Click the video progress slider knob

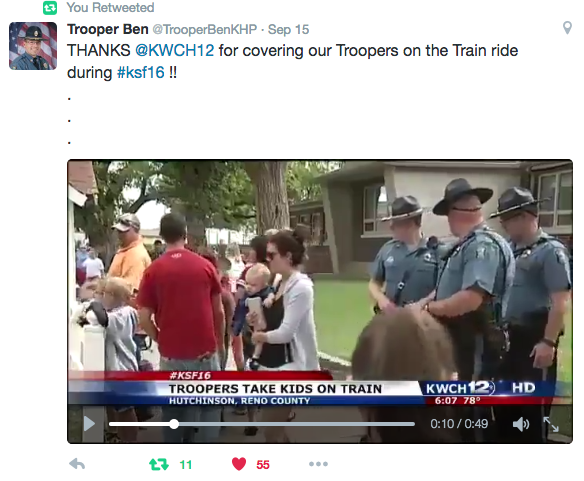[174, 424]
